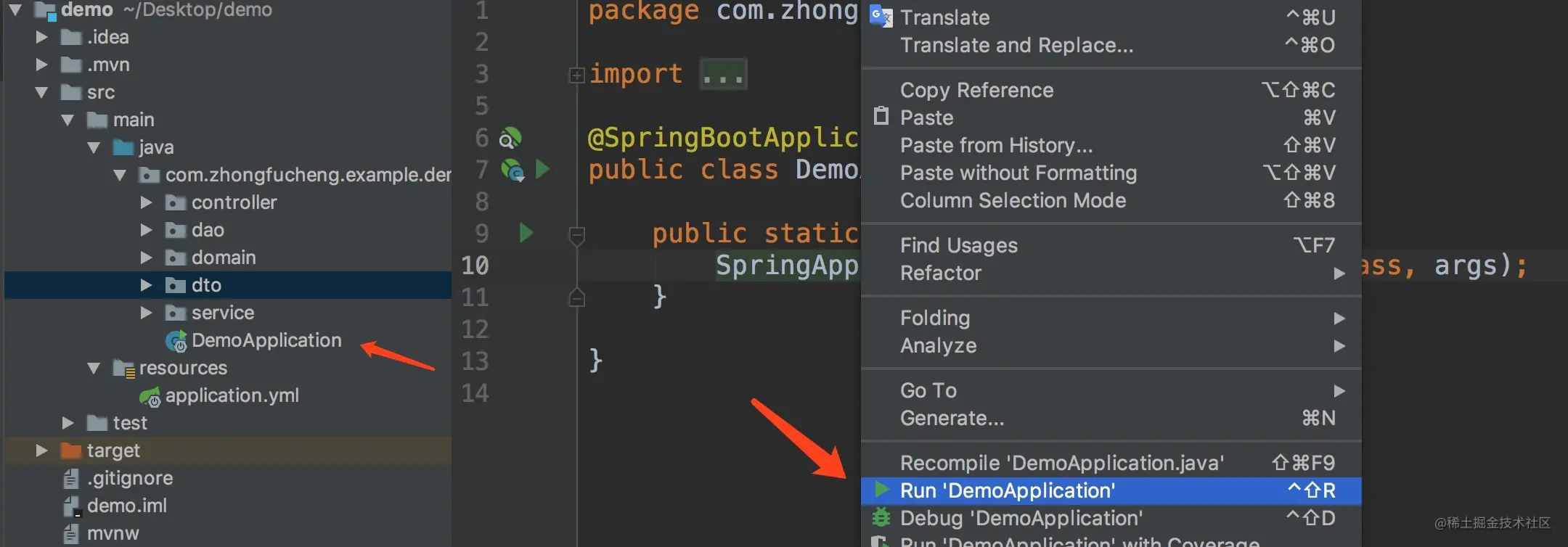Click 'args' in the editor code
The image size is (1568, 547).
pos(1466,266)
